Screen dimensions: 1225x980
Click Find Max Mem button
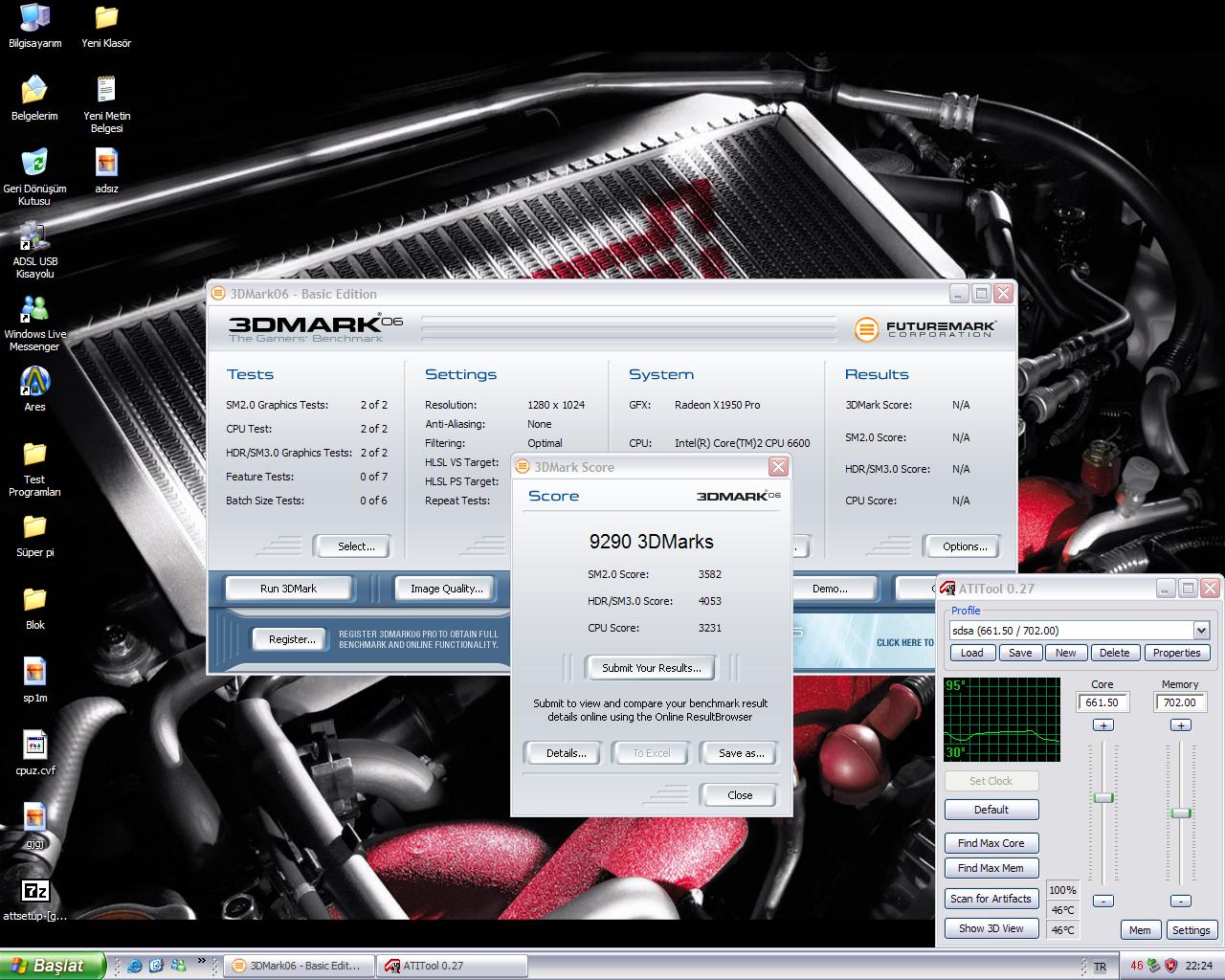991,868
